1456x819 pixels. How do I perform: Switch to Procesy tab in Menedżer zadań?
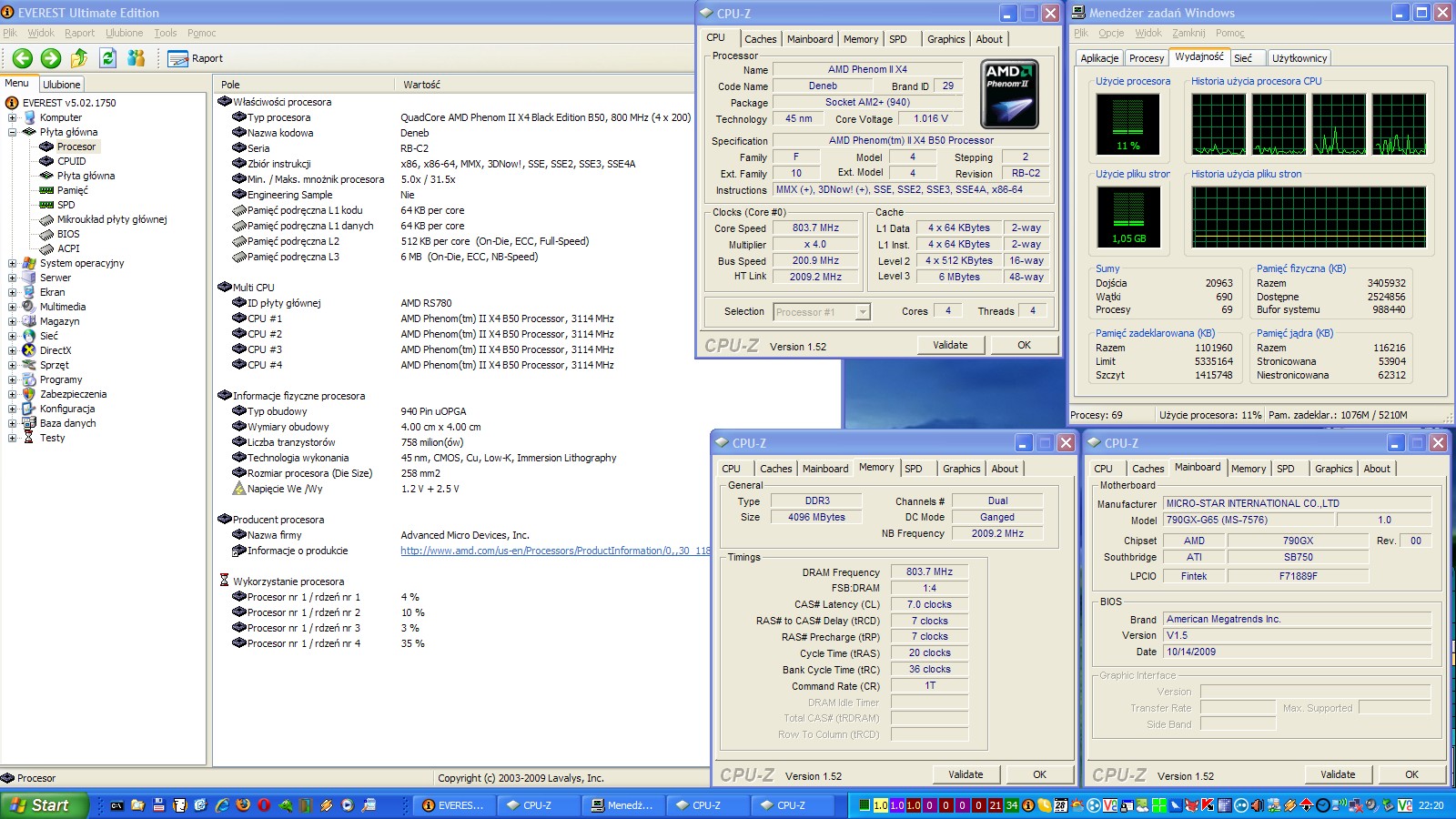click(x=1147, y=58)
